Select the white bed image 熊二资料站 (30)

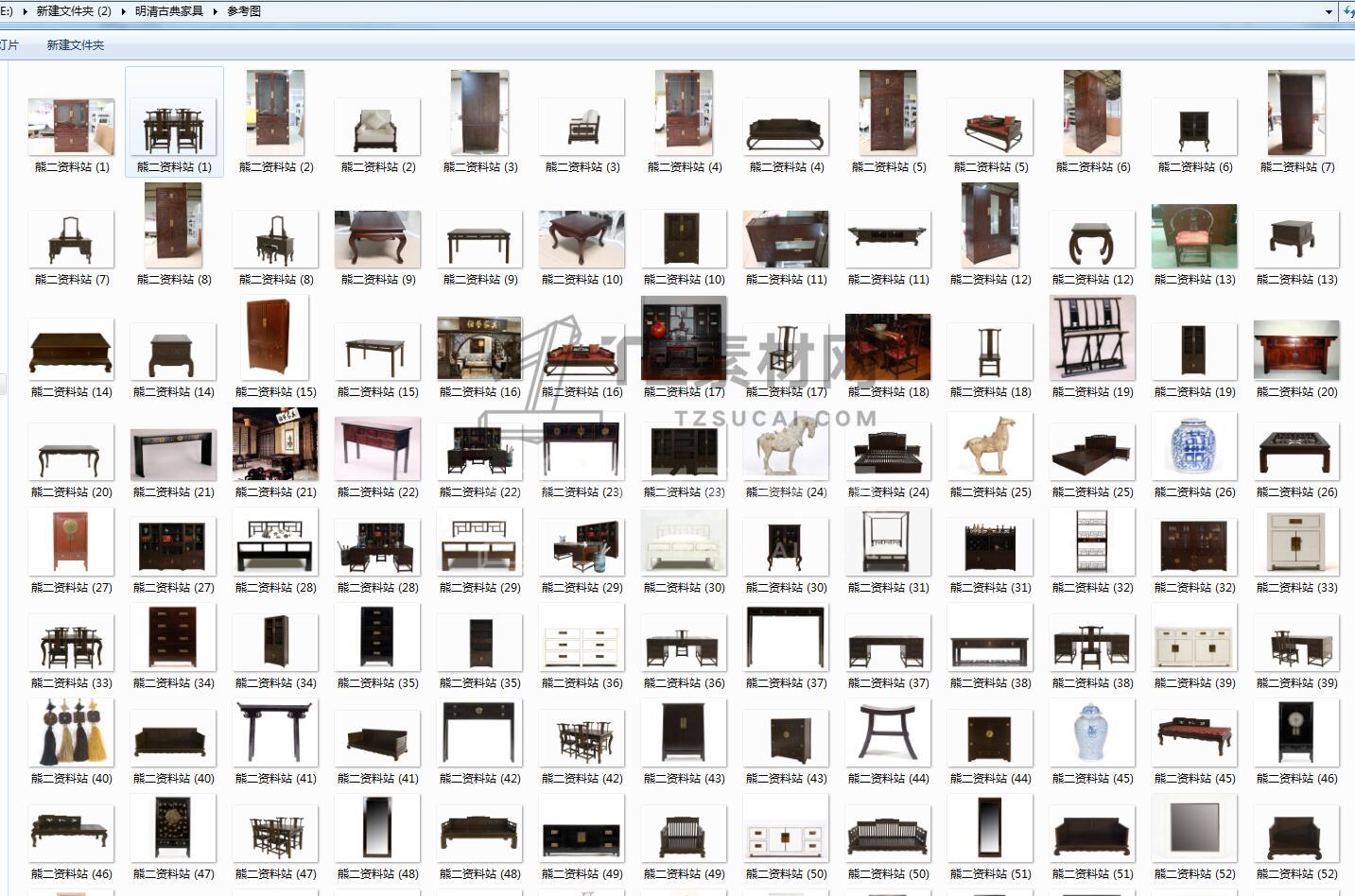tap(684, 542)
